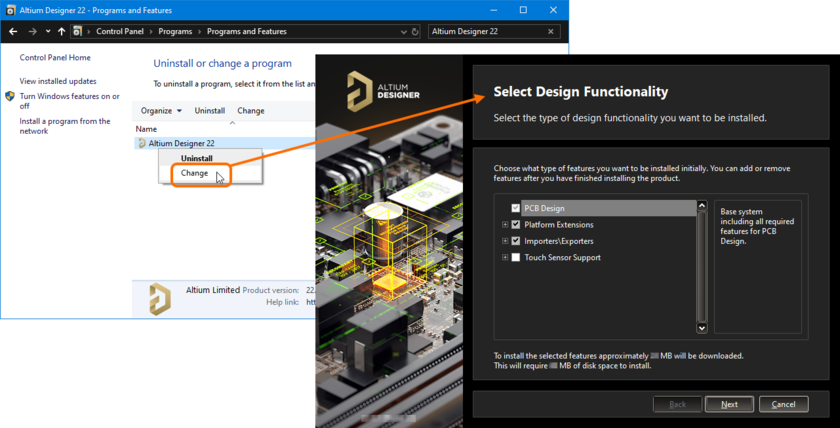This screenshot has width=840, height=428.
Task: Open Turn Windows features on or off
Action: pyautogui.click(x=70, y=101)
